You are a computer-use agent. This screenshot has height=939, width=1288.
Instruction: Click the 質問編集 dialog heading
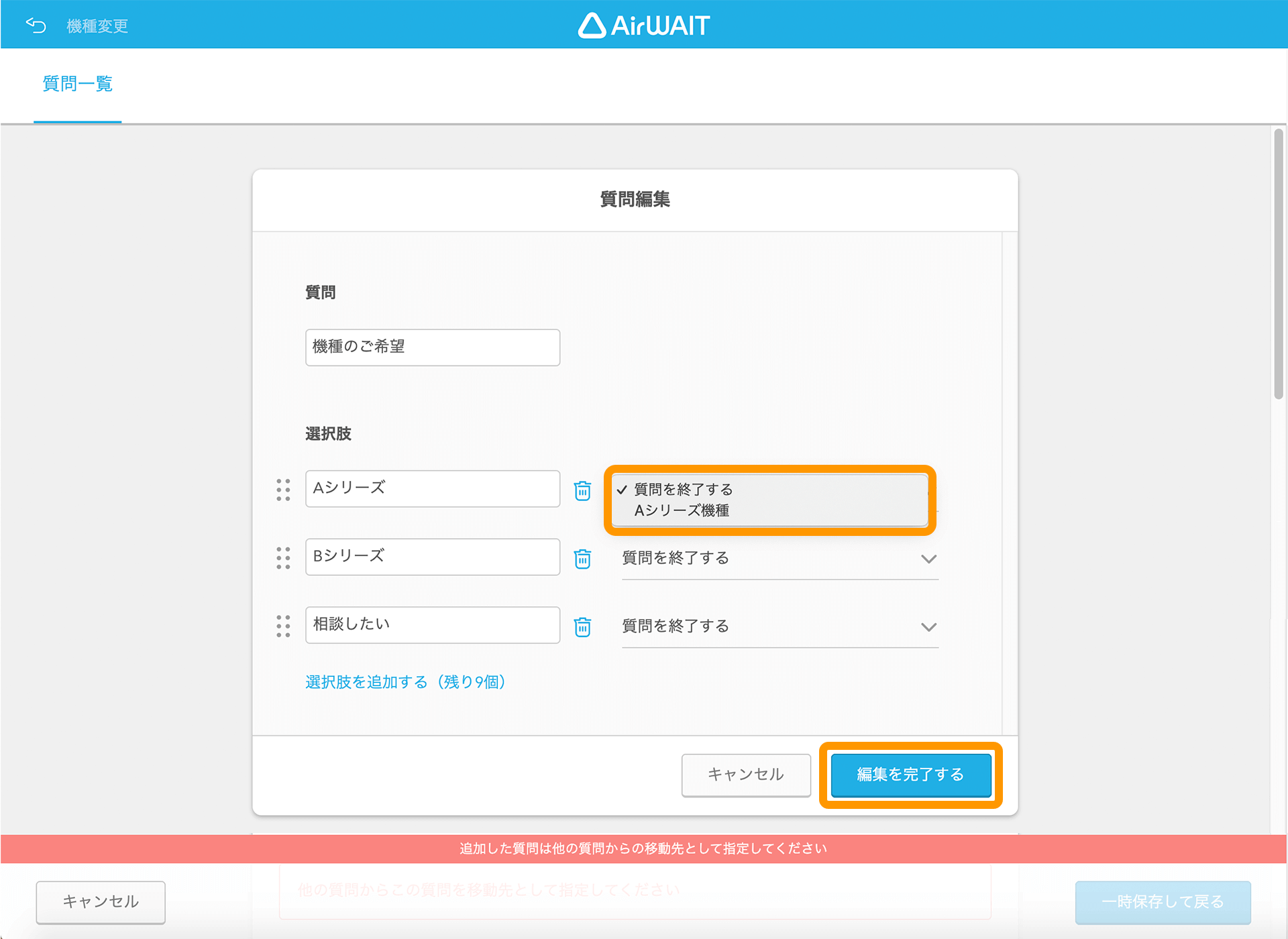click(635, 199)
